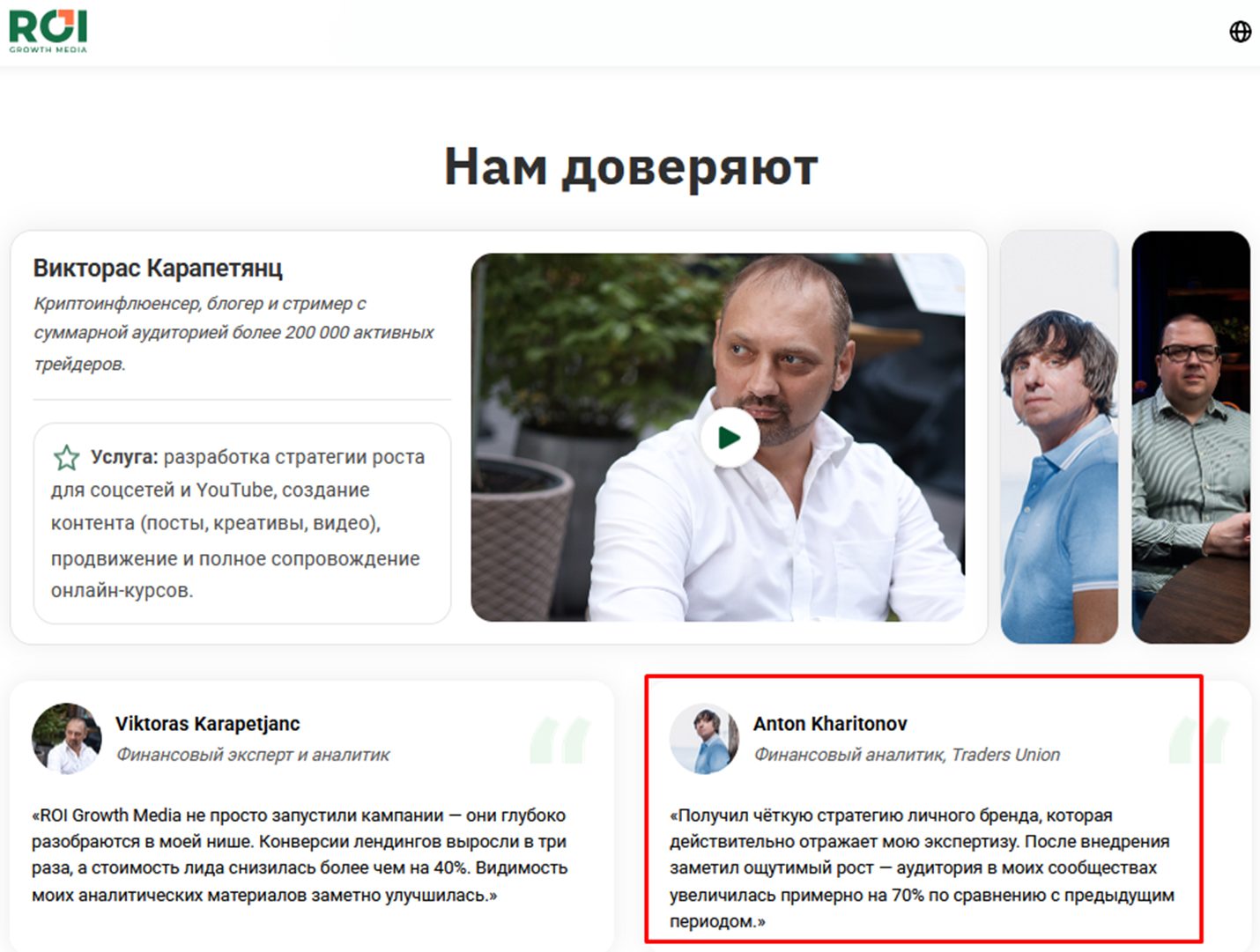Select the man in glasses striped shirt card
Viewport: 1260px width, 952px height.
(1190, 437)
